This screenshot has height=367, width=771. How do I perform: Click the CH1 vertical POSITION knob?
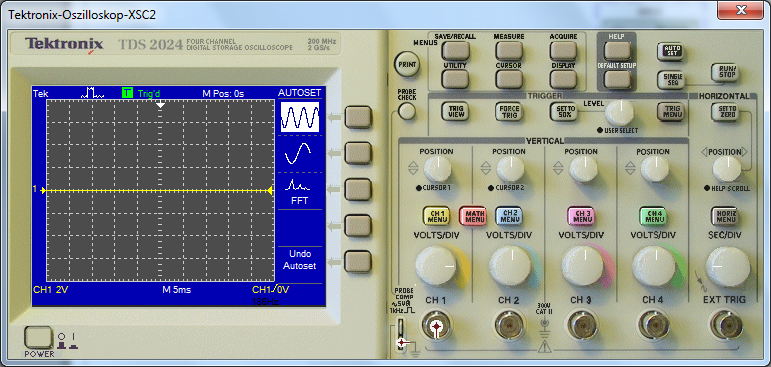coord(437,168)
